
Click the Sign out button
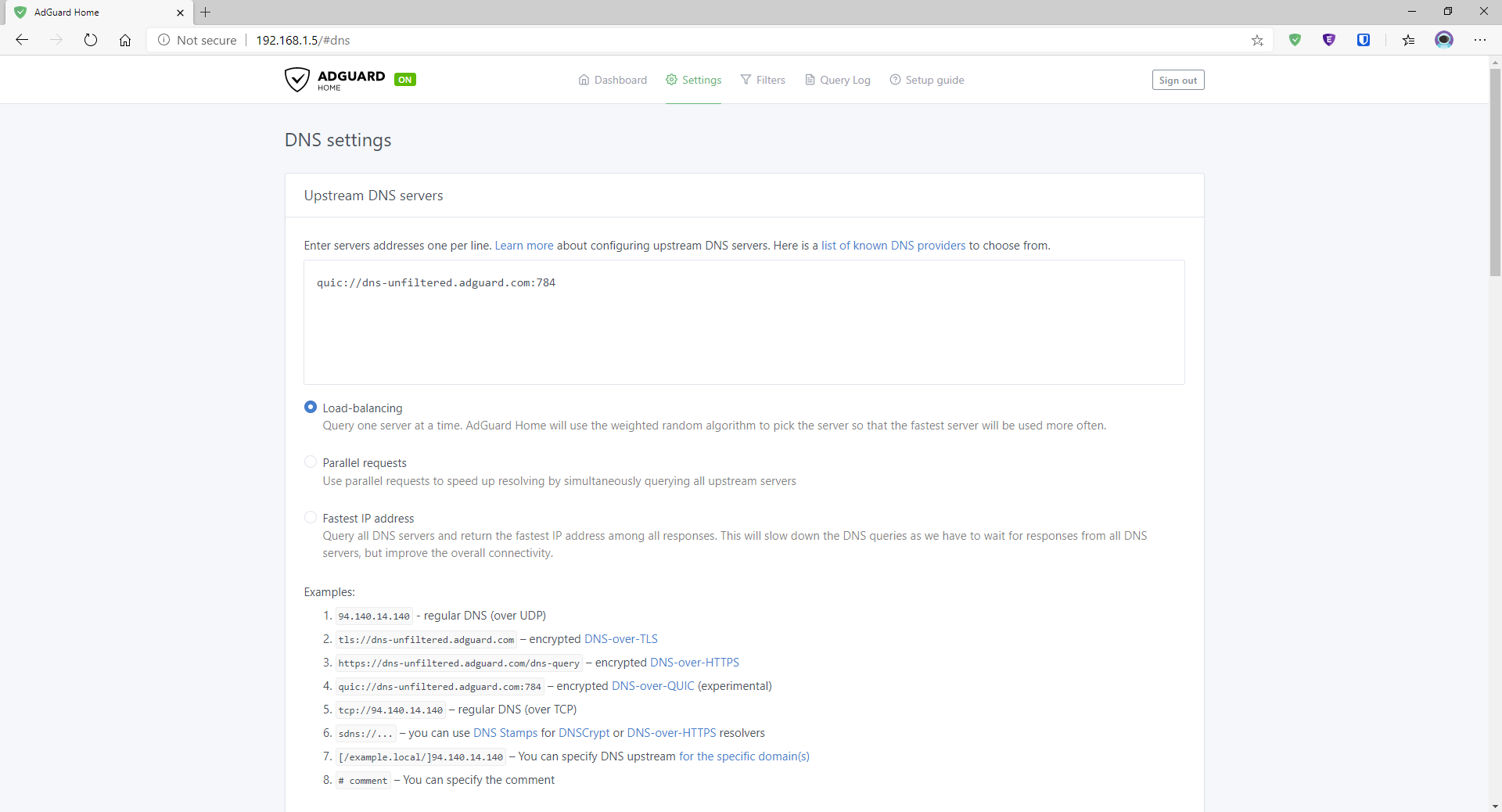tap(1177, 80)
